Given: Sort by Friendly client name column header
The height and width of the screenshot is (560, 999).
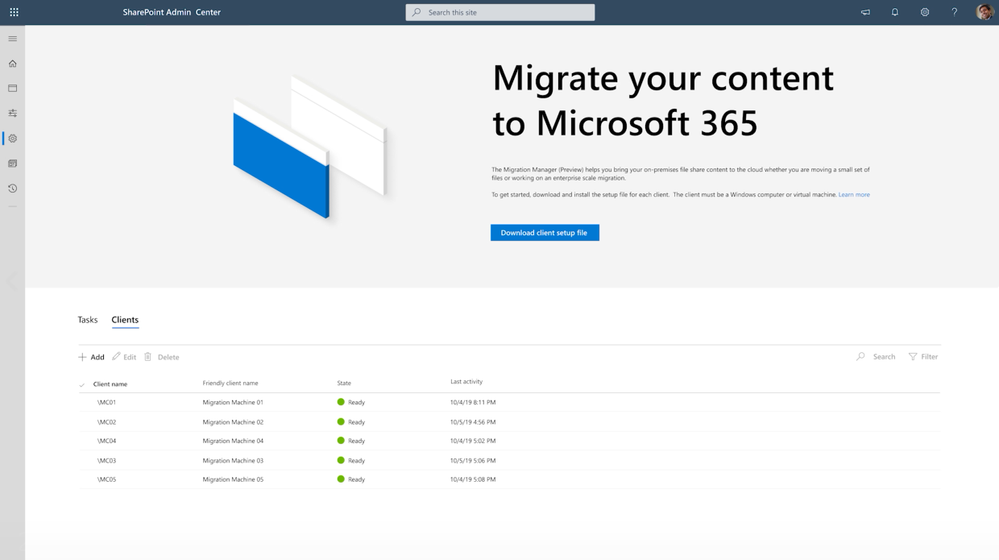Looking at the screenshot, I should pyautogui.click(x=230, y=383).
